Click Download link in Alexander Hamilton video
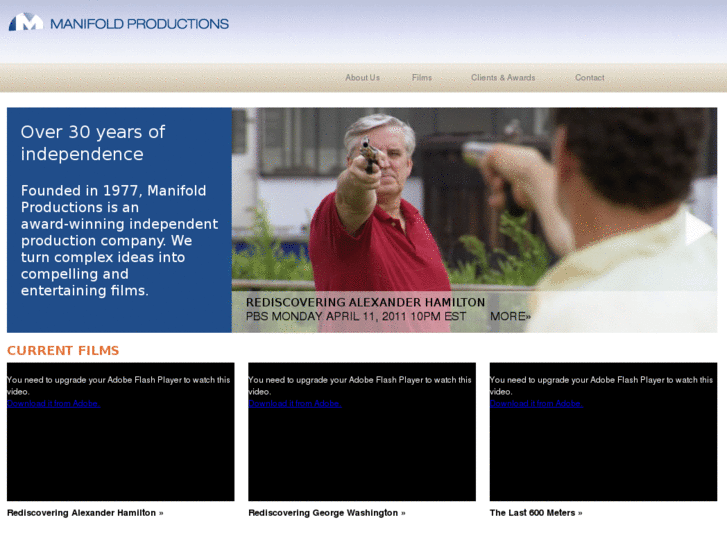This screenshot has width=727, height=545. tap(53, 404)
